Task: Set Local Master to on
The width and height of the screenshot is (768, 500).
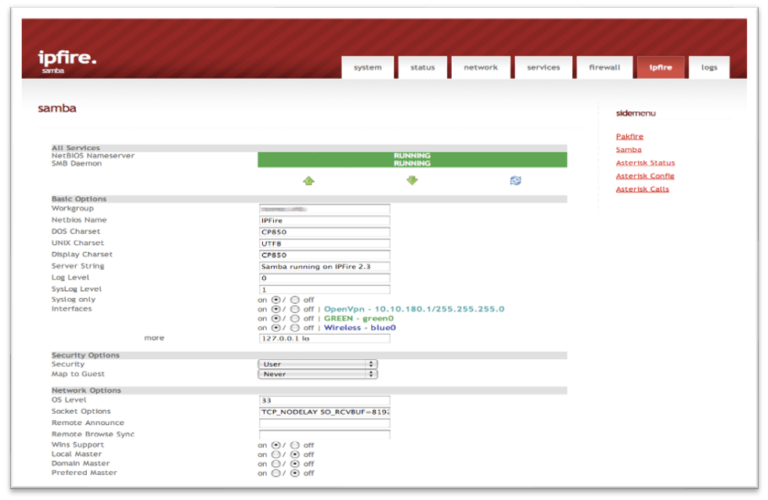Action: (x=277, y=454)
